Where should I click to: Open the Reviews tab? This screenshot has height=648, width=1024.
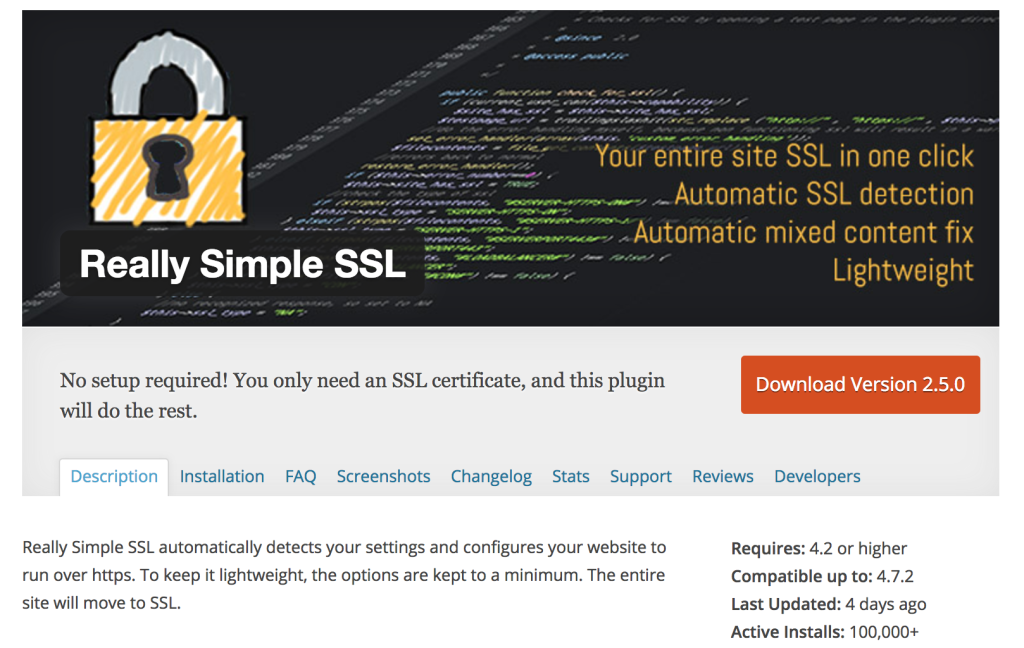pyautogui.click(x=723, y=476)
